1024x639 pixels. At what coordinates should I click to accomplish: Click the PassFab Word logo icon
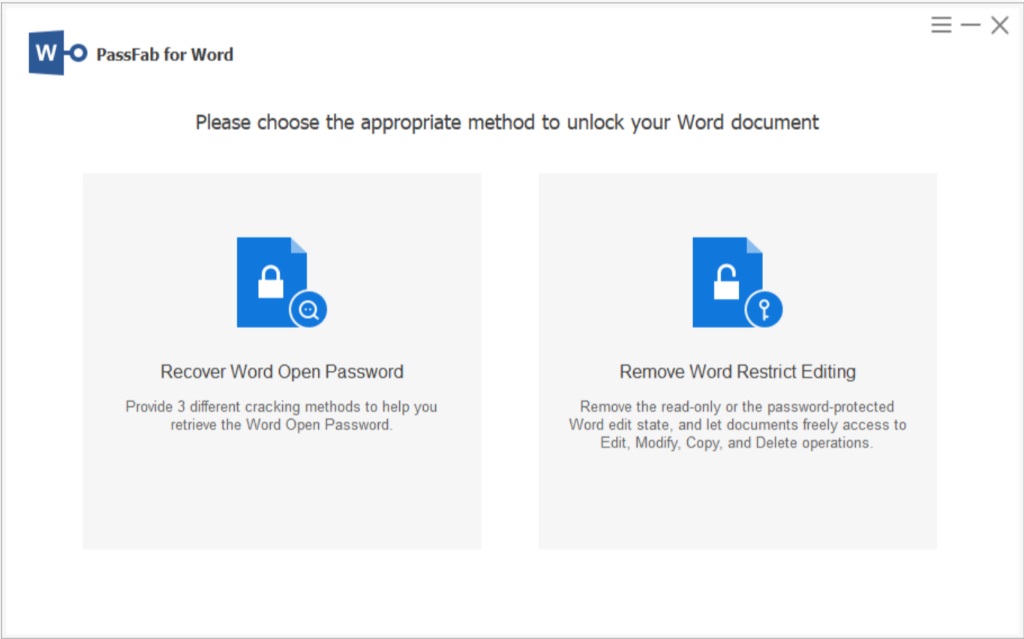[57, 53]
